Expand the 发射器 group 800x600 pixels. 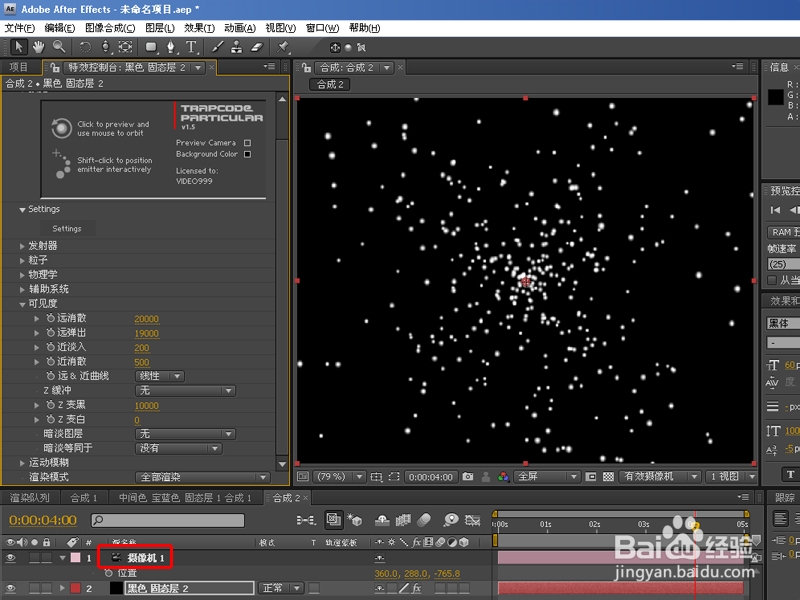click(22, 246)
